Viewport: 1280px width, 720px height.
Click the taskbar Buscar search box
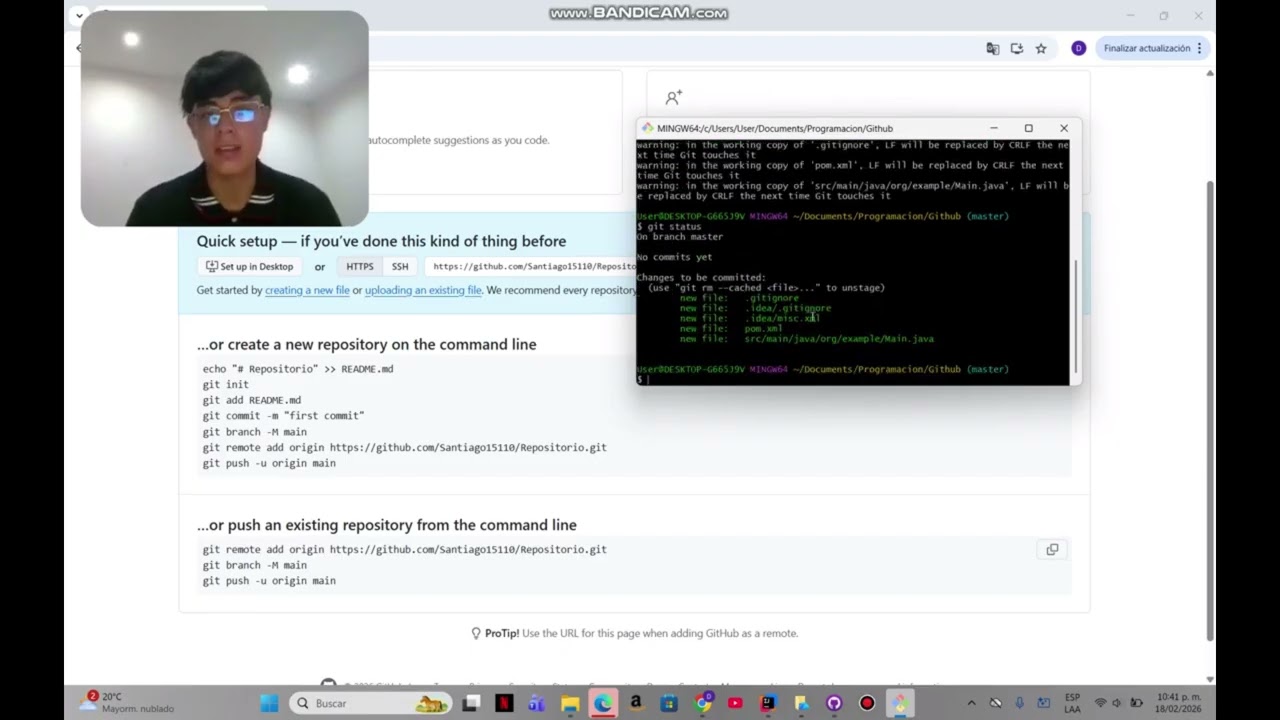pyautogui.click(x=371, y=703)
